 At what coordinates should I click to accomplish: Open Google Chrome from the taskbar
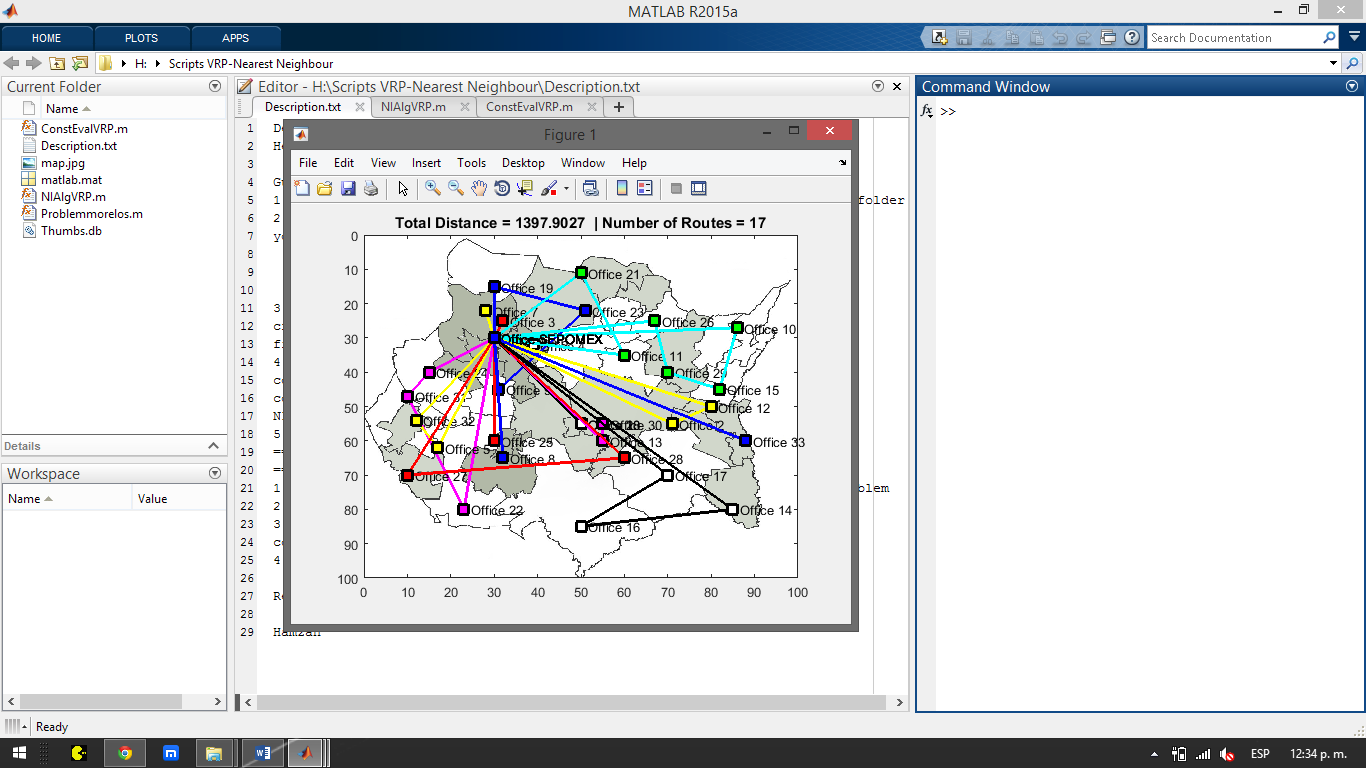click(125, 753)
